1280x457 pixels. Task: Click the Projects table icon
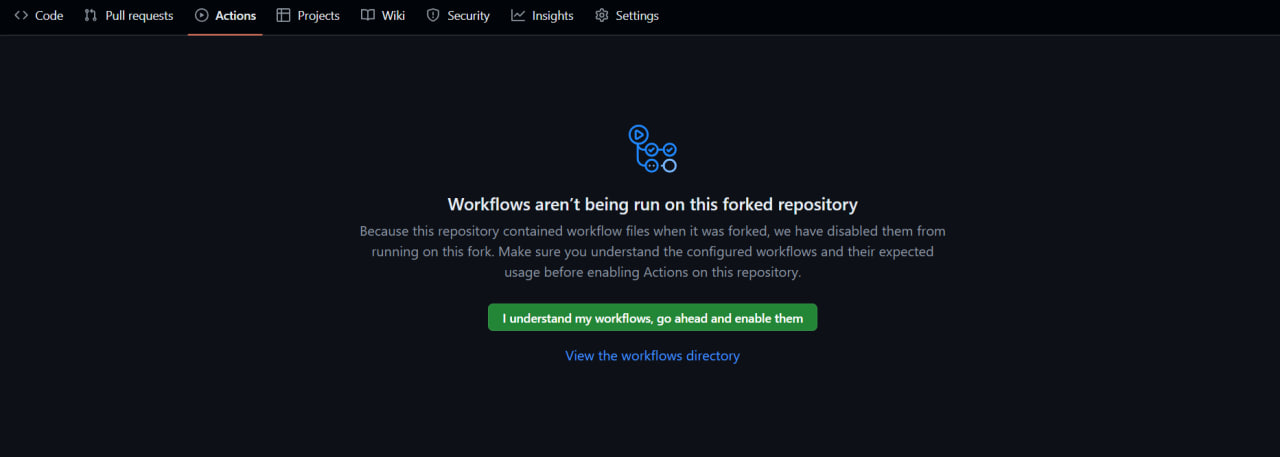tap(284, 16)
